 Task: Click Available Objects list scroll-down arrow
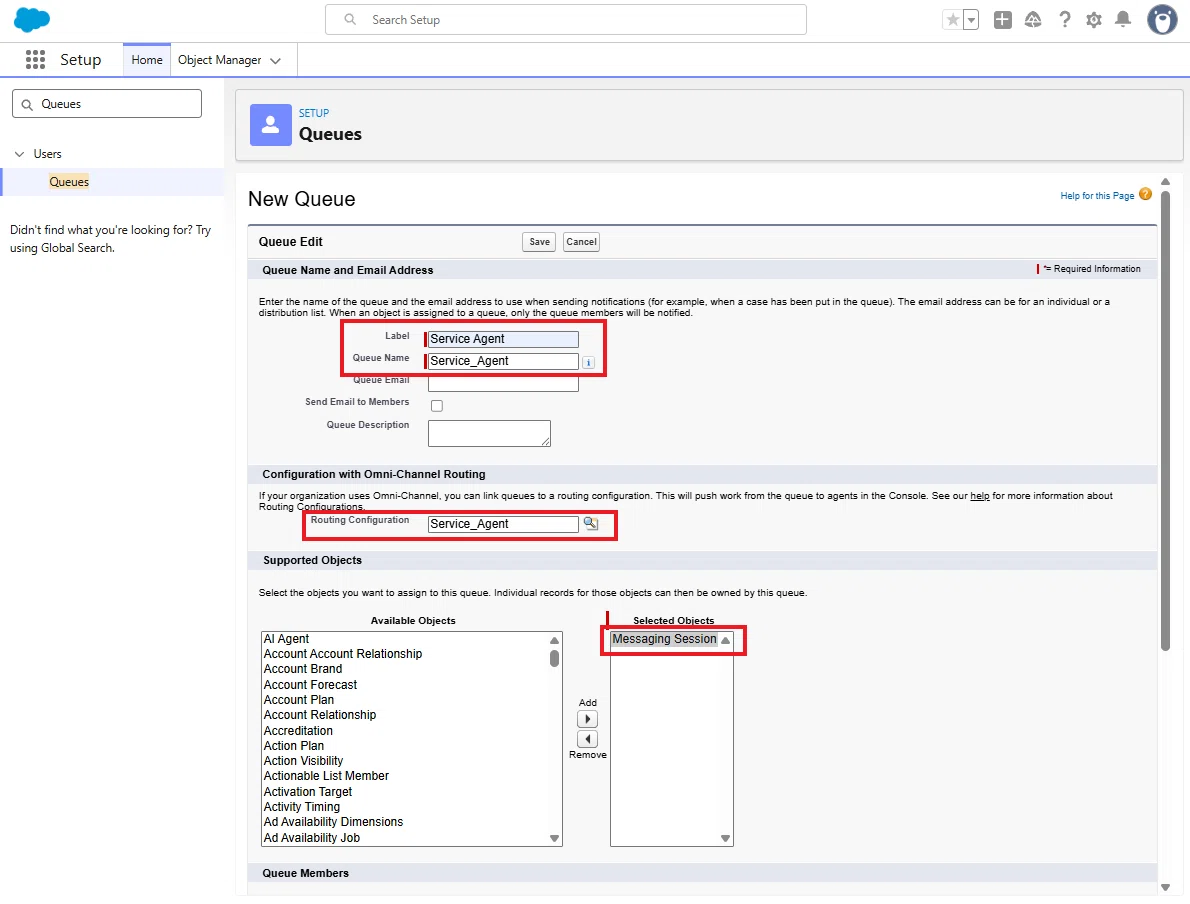555,839
